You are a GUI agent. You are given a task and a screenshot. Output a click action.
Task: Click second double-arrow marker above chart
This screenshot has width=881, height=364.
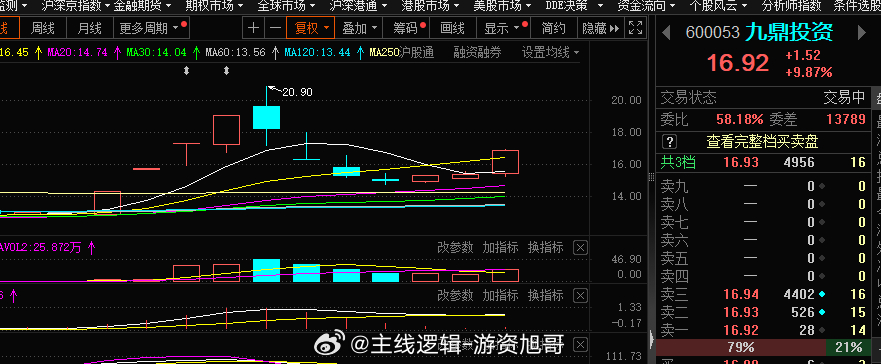(226, 71)
